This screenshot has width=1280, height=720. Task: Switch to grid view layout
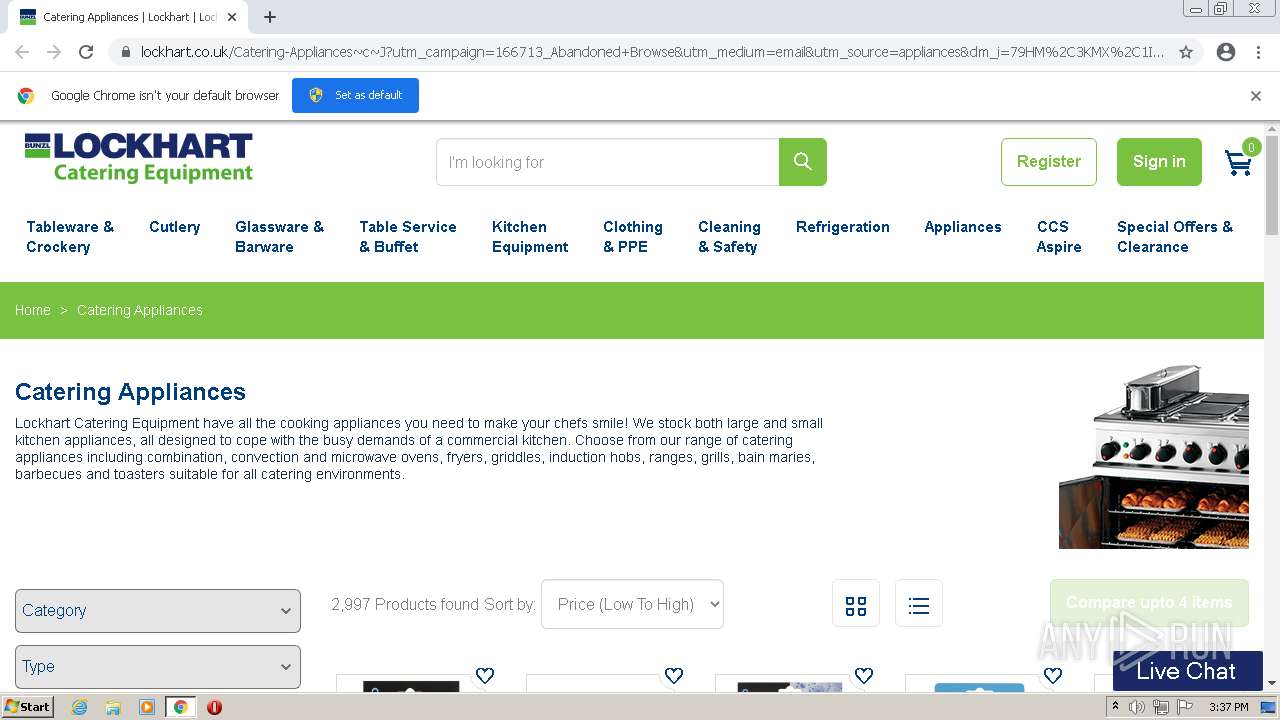tap(856, 604)
